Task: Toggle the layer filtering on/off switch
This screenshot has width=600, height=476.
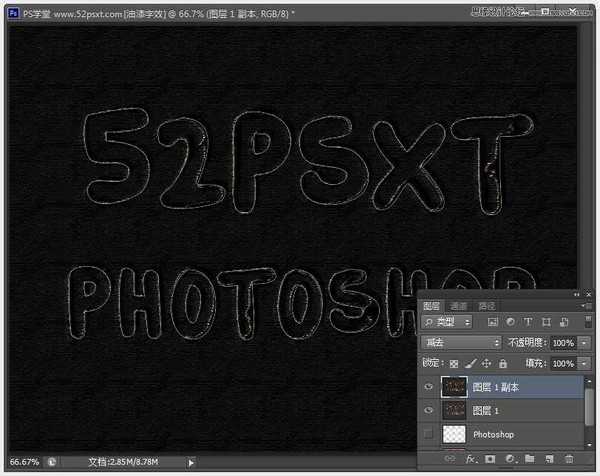Action: pyautogui.click(x=588, y=321)
